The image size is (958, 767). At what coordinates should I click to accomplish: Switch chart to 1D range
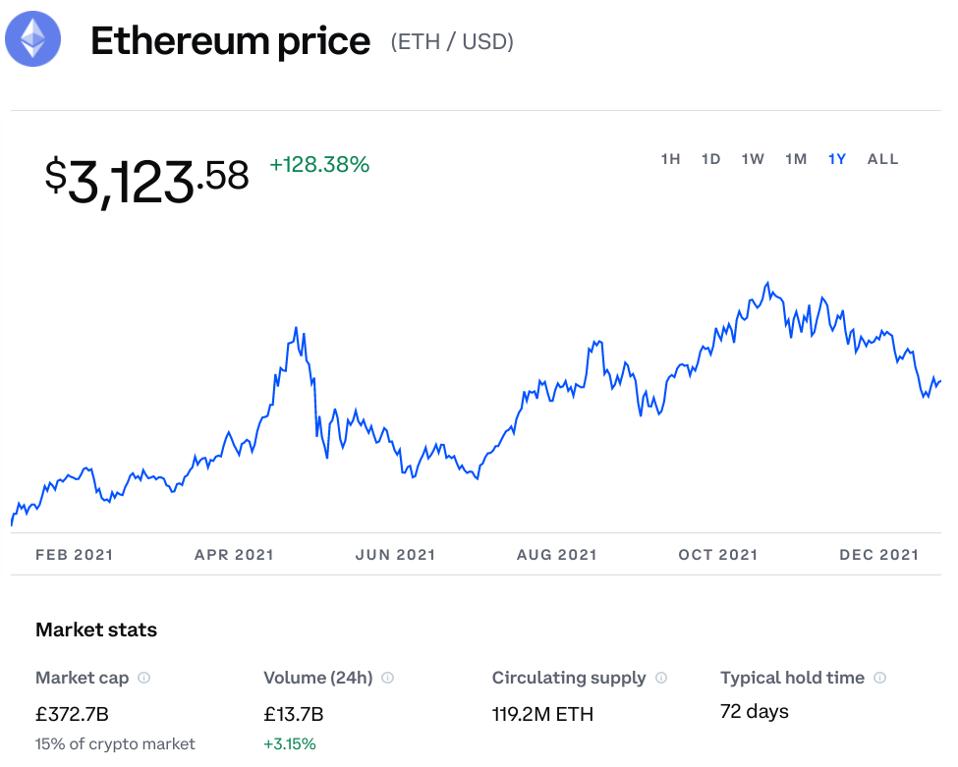pos(711,159)
